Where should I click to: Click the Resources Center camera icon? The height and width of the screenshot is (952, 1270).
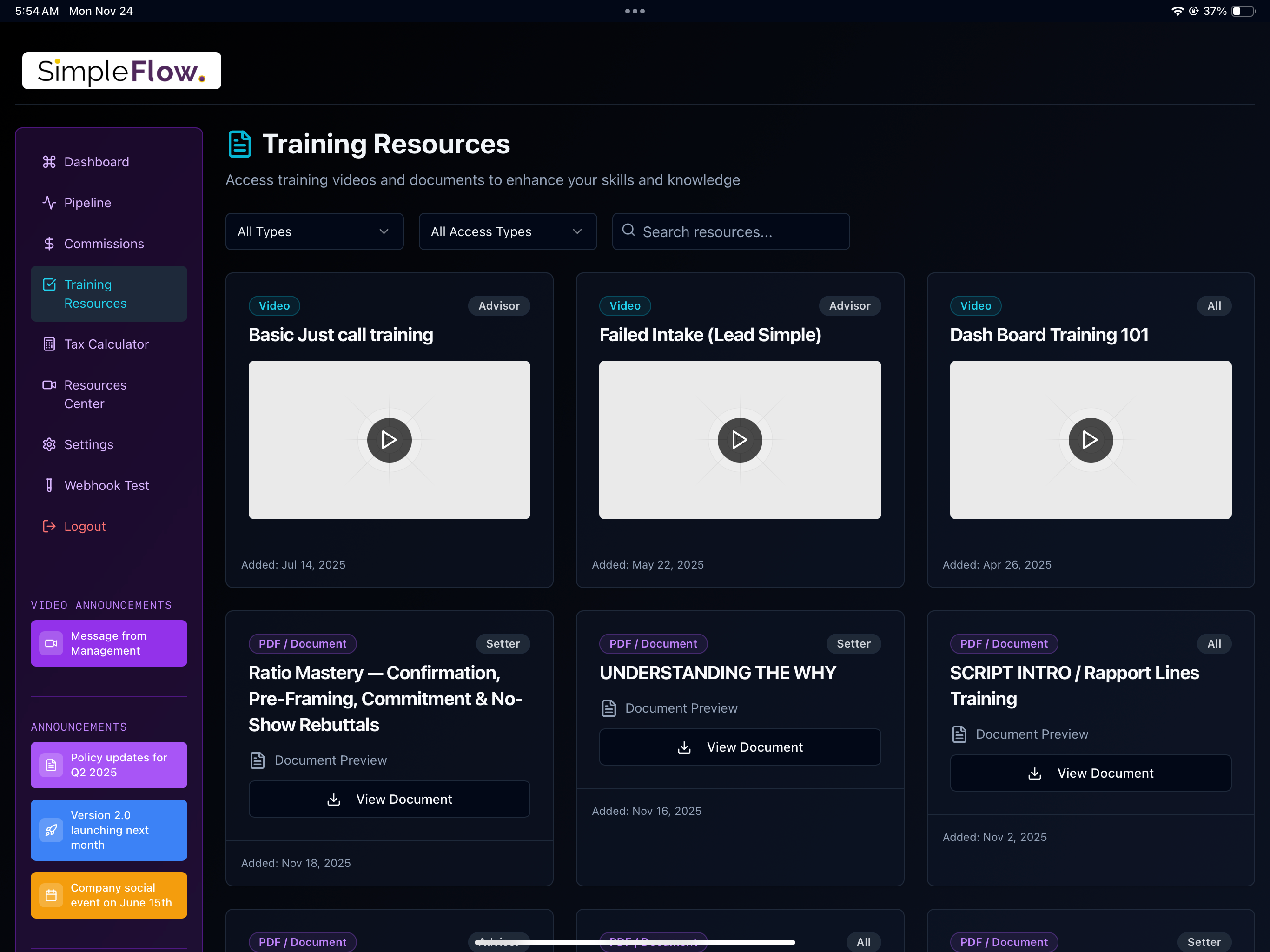point(49,385)
